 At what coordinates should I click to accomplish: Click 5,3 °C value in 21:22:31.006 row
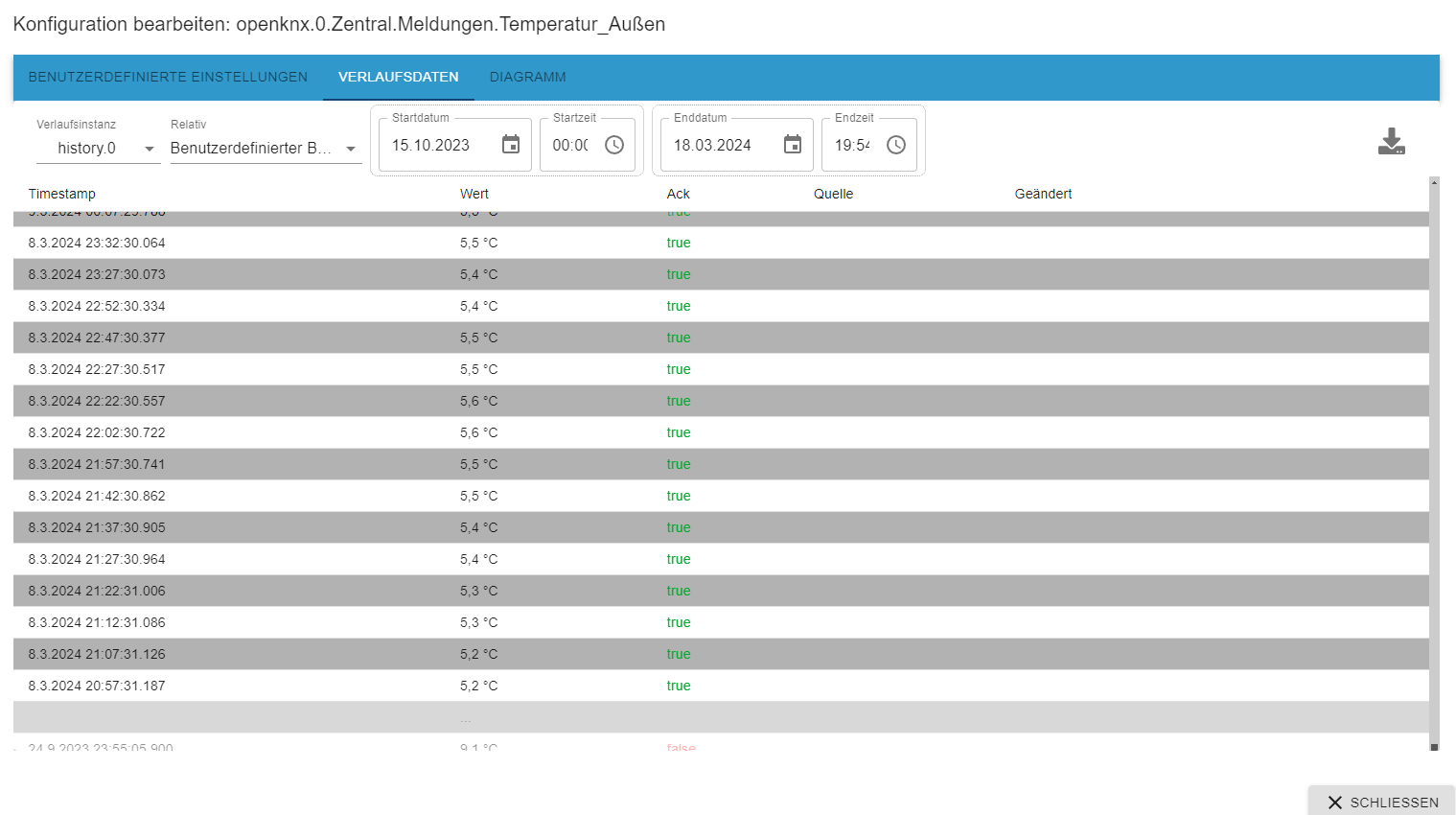(478, 591)
